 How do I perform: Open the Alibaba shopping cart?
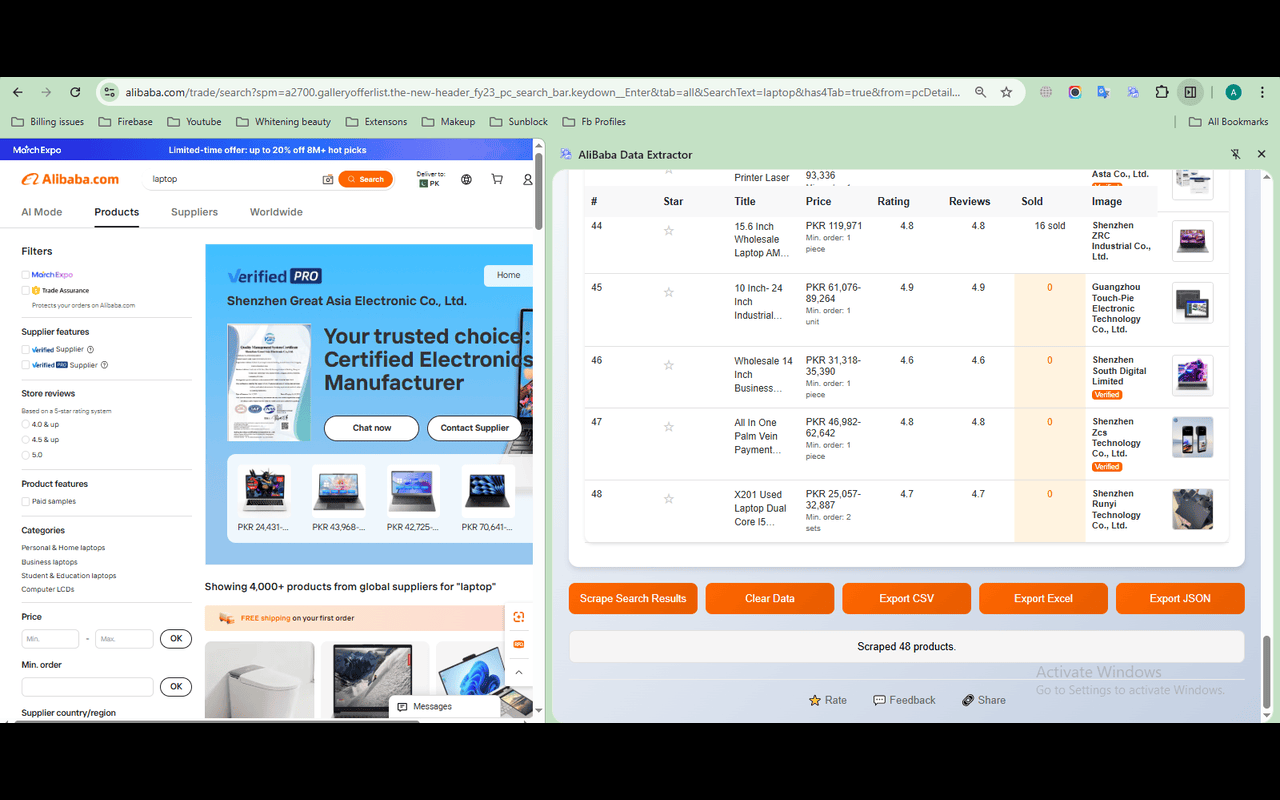coord(497,180)
